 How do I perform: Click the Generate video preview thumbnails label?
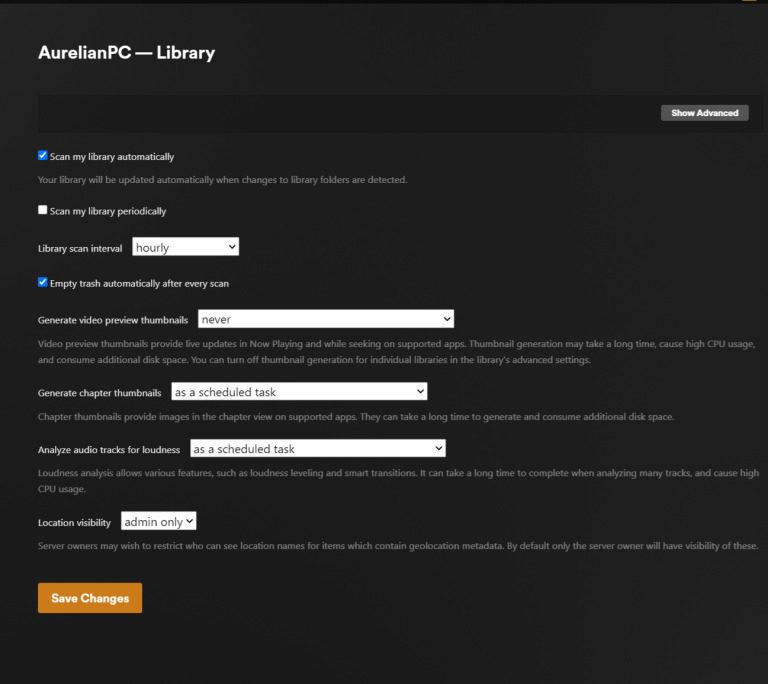(x=112, y=320)
